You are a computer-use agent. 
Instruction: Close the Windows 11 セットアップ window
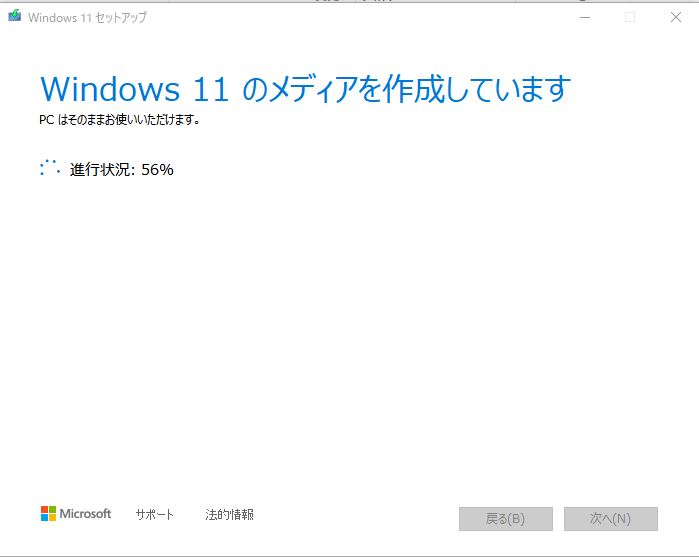pos(676,17)
